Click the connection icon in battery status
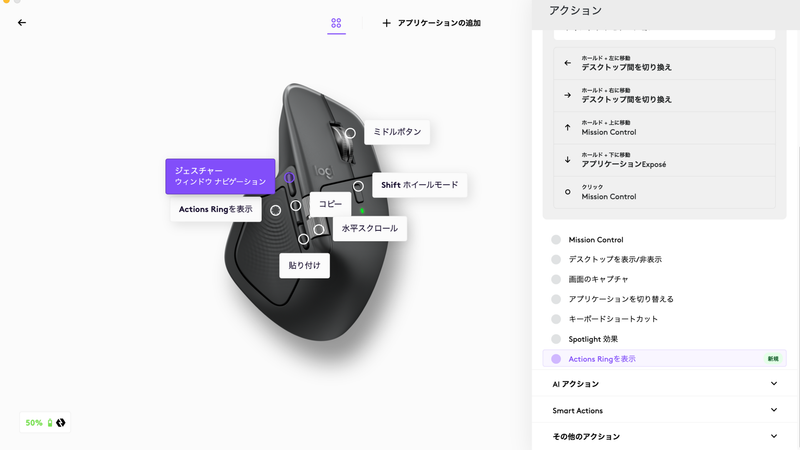The width and height of the screenshot is (800, 450). point(61,422)
